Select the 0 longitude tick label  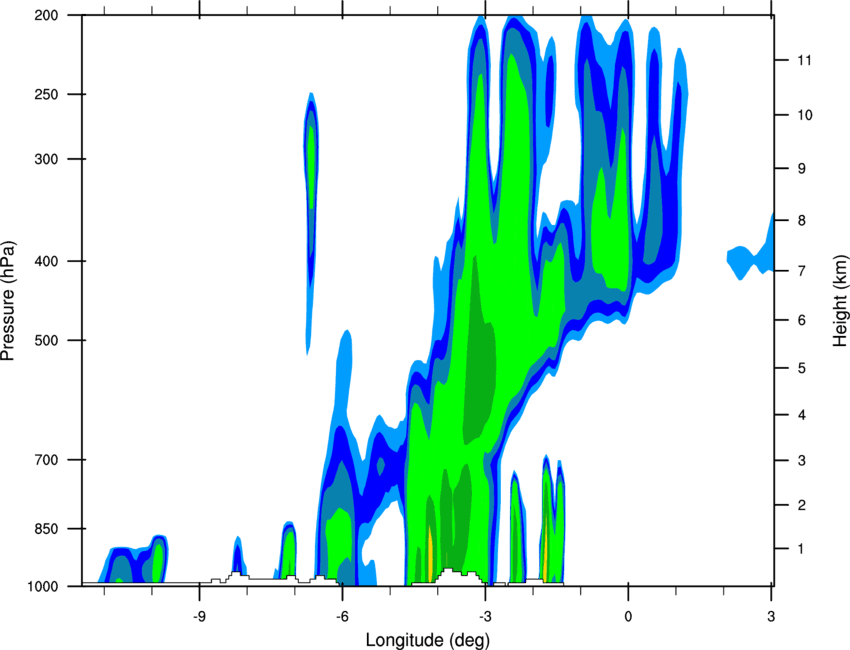pos(628,616)
